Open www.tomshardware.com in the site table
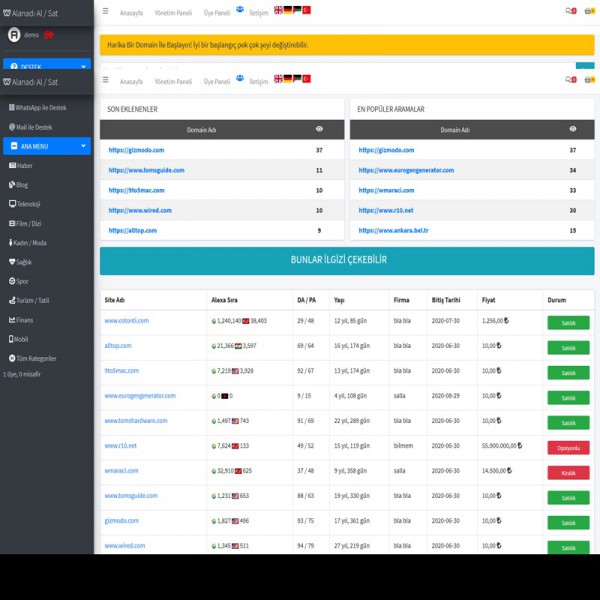The image size is (600, 600). point(136,421)
